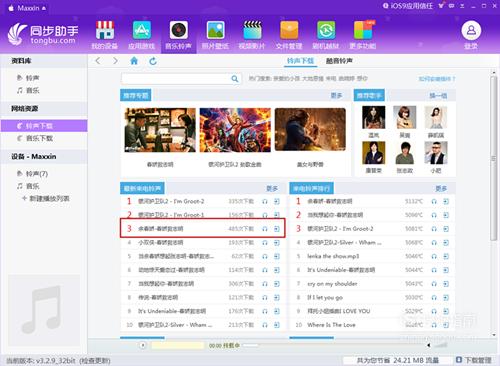The height and width of the screenshot is (366, 500).
Task: Preview headphone icon for ranking row 1
Action: point(434,201)
